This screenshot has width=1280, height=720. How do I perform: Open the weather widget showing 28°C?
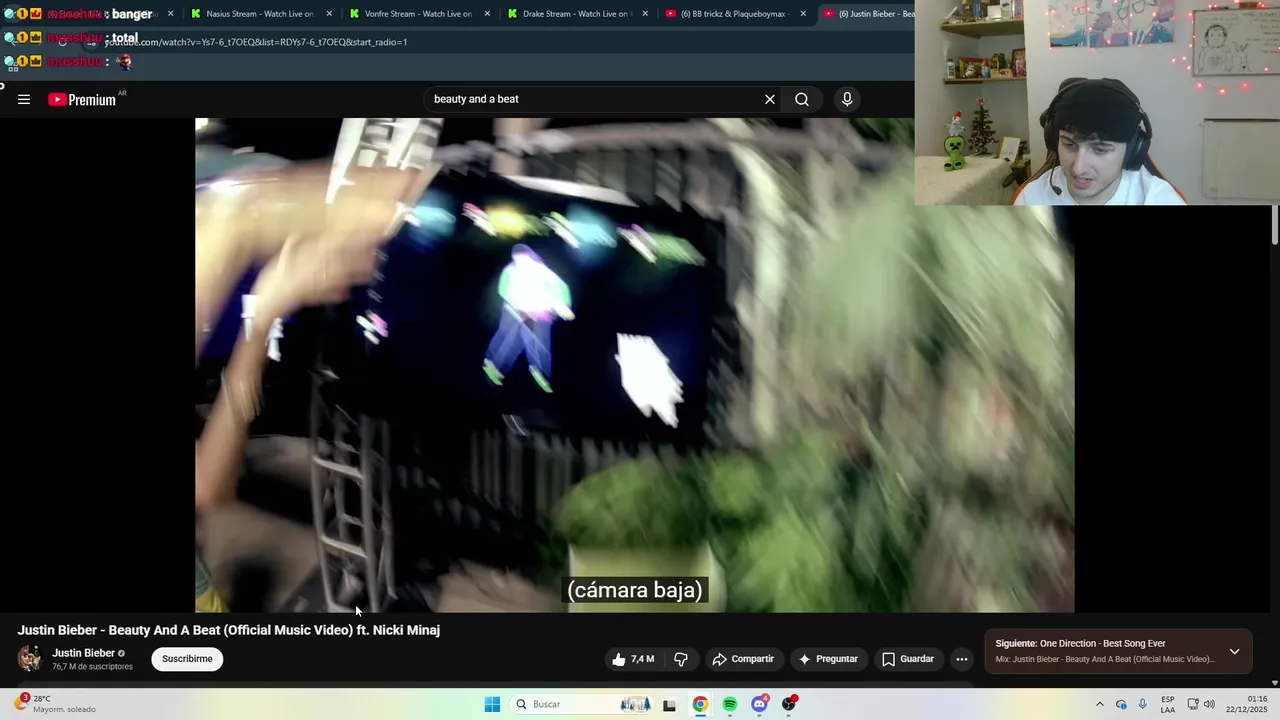[56, 704]
